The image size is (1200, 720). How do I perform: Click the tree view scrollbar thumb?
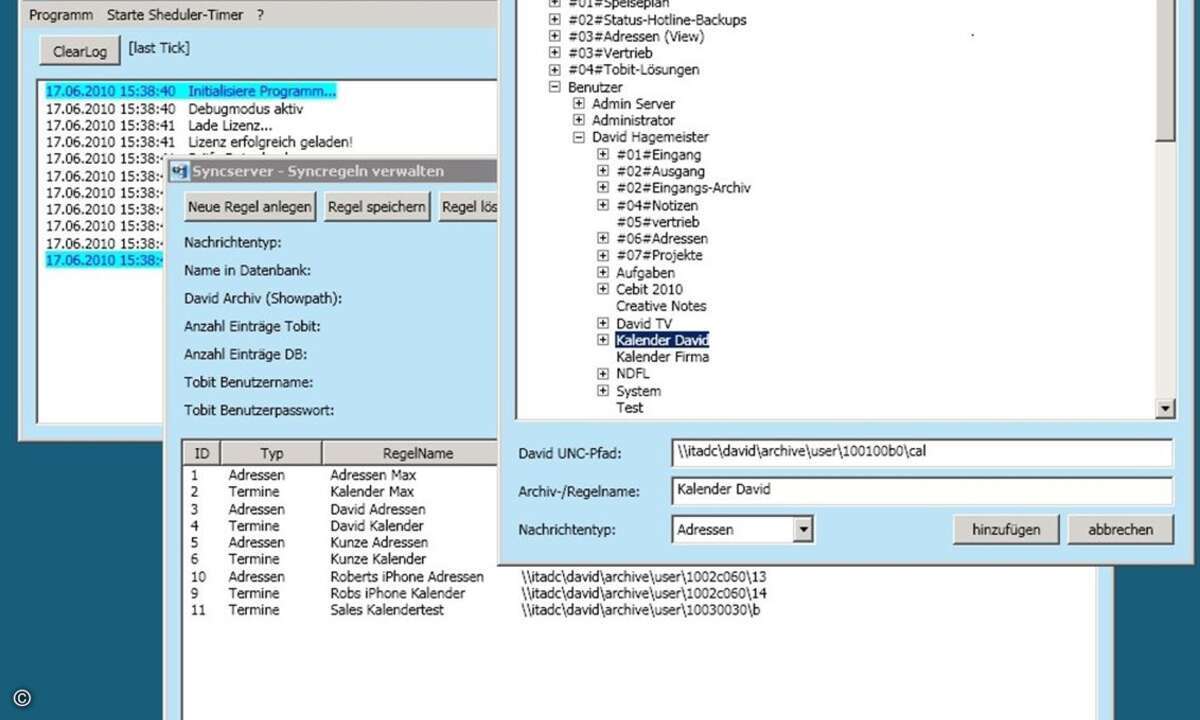pos(1164,70)
